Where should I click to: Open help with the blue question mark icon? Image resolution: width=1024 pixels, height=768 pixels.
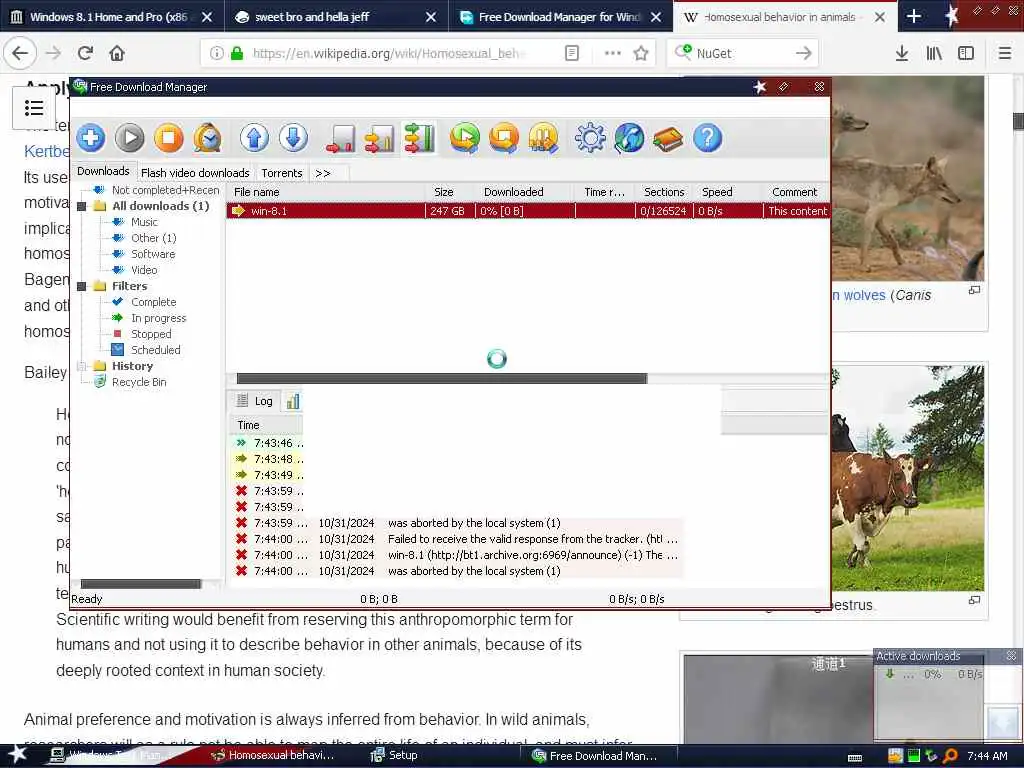point(707,138)
